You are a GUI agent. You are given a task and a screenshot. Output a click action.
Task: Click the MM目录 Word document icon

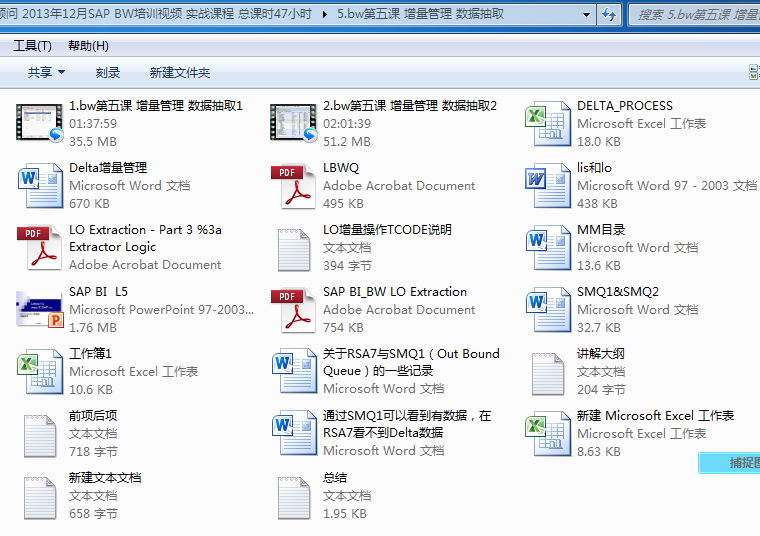tap(548, 247)
